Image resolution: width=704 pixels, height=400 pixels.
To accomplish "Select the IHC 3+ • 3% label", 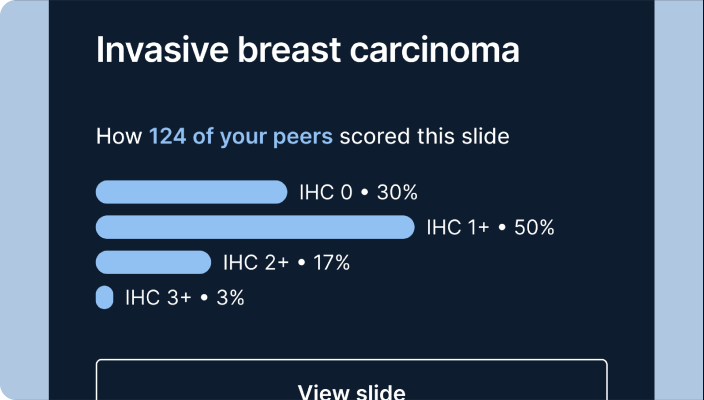I will point(185,298).
